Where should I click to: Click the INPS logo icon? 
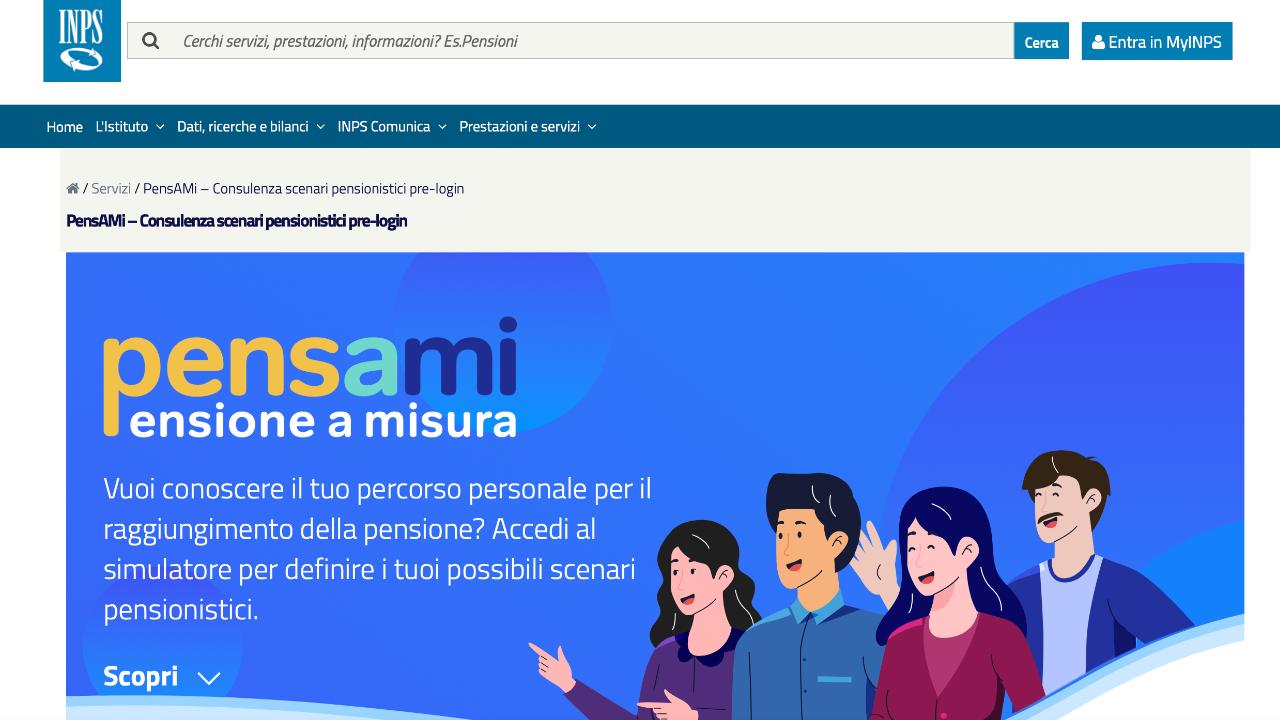pyautogui.click(x=82, y=41)
